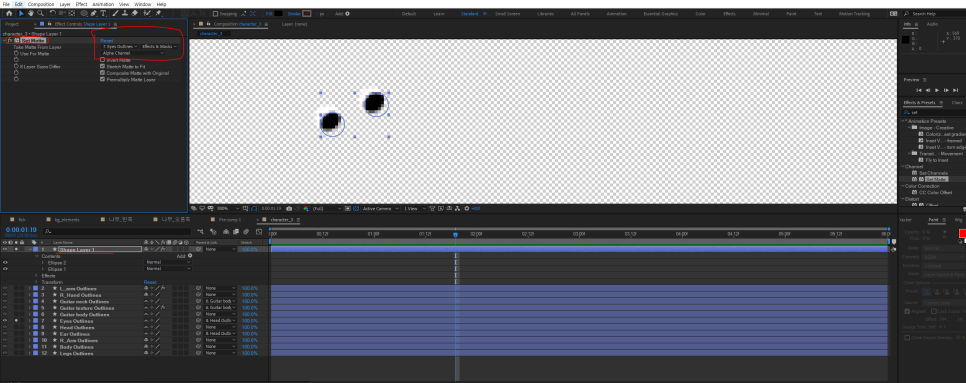
Task: Click the Add shape circular icon in toolbar
Action: click(347, 14)
